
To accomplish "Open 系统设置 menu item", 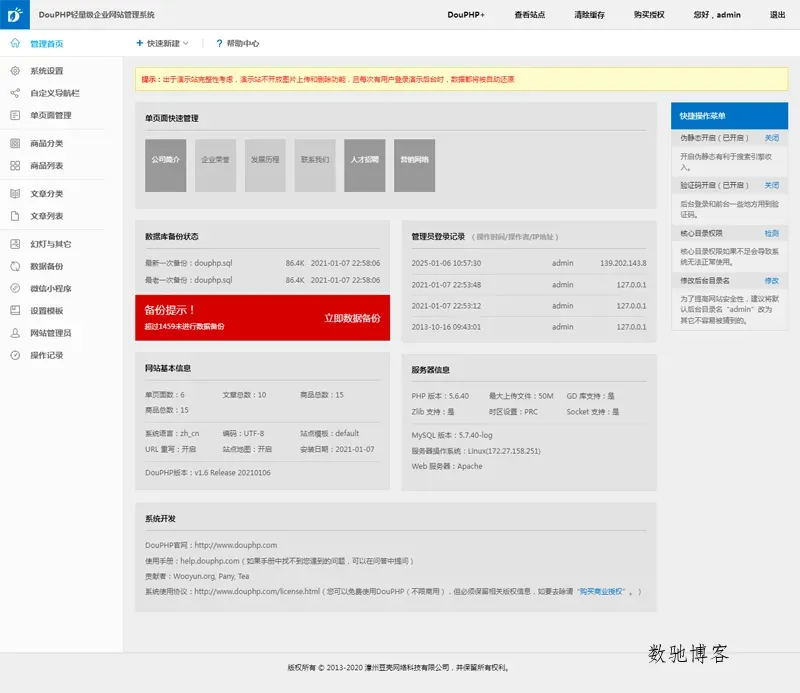I will point(46,71).
